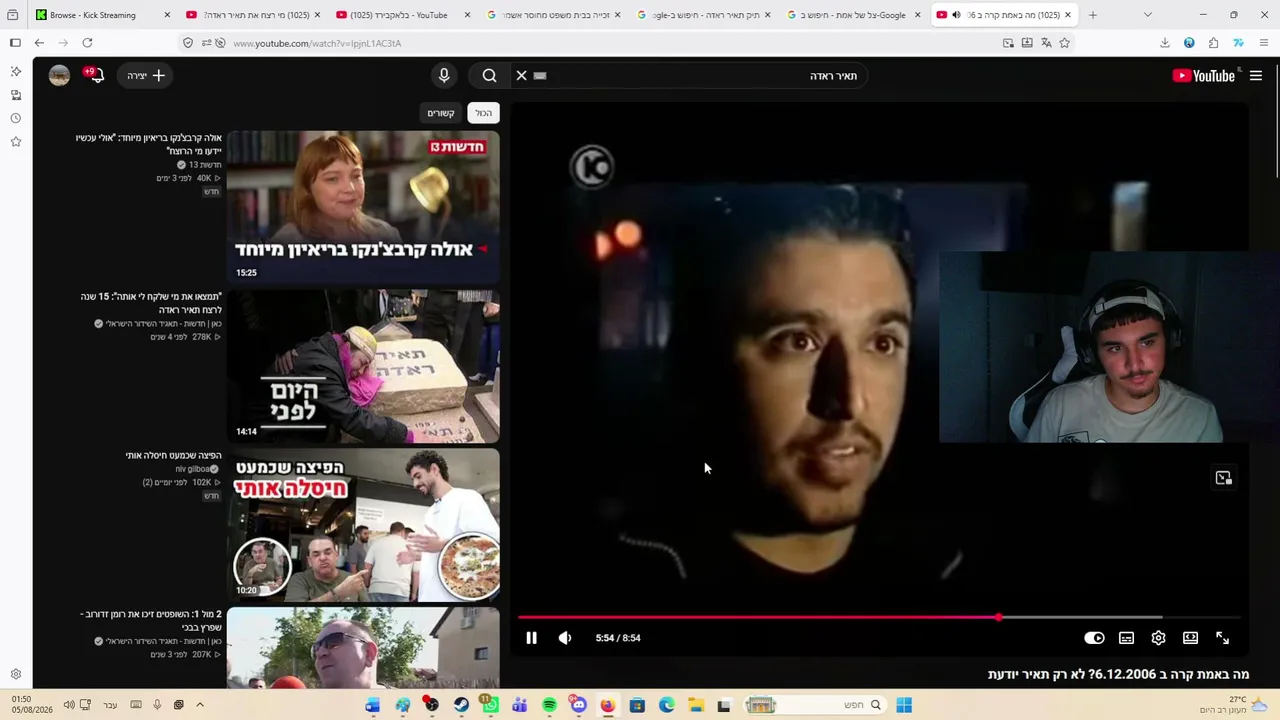Image resolution: width=1280 pixels, height=720 pixels.
Task: Clear the YouTube search query
Action: pos(521,76)
